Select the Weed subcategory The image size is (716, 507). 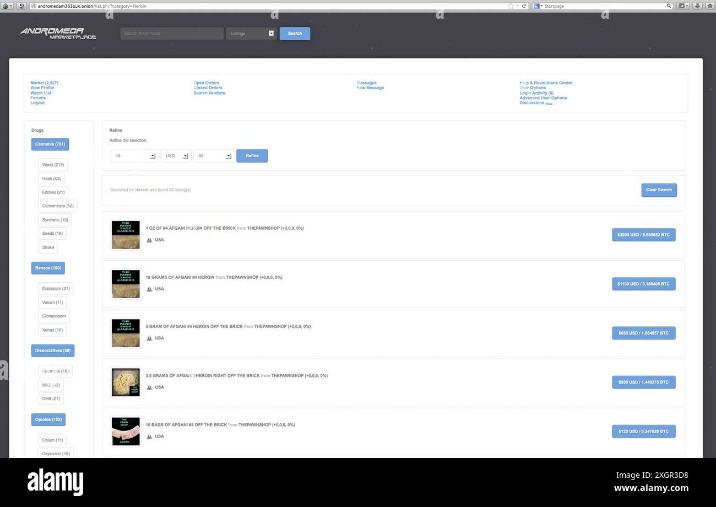[x=53, y=165]
